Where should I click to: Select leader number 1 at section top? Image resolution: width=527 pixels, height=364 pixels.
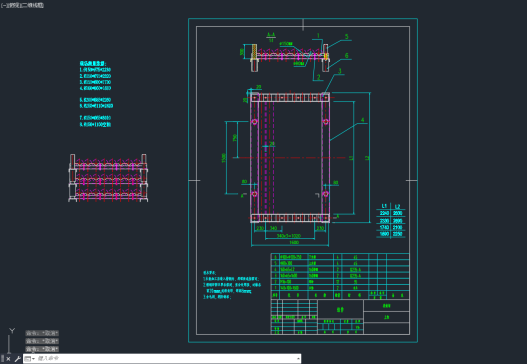pos(318,36)
